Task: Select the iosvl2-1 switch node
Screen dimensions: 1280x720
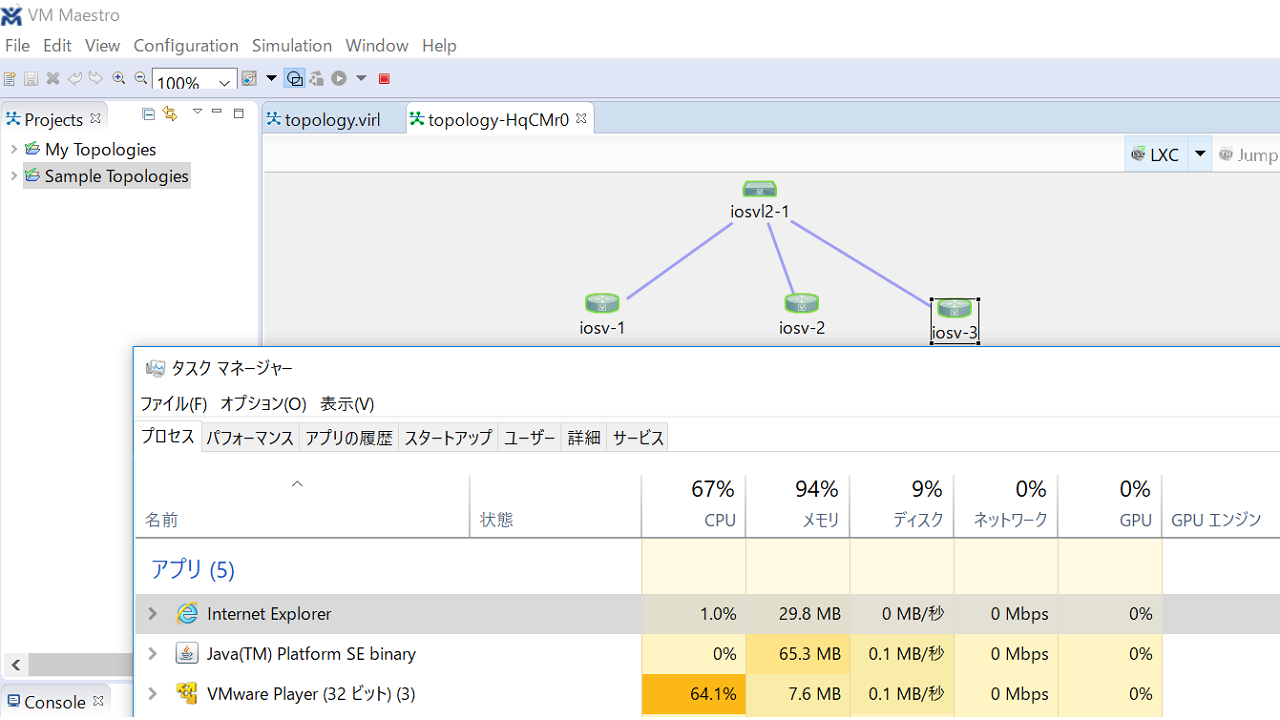Action: (760, 200)
